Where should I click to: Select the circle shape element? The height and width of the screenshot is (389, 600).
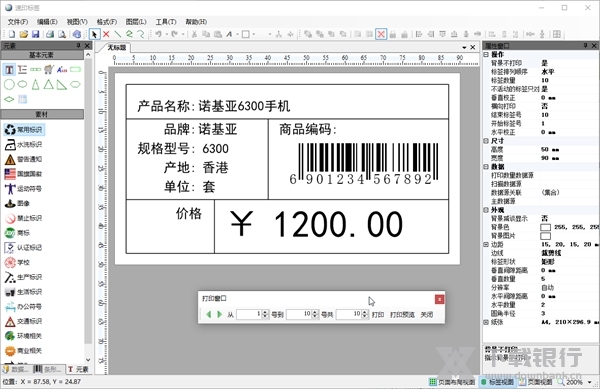[9, 85]
